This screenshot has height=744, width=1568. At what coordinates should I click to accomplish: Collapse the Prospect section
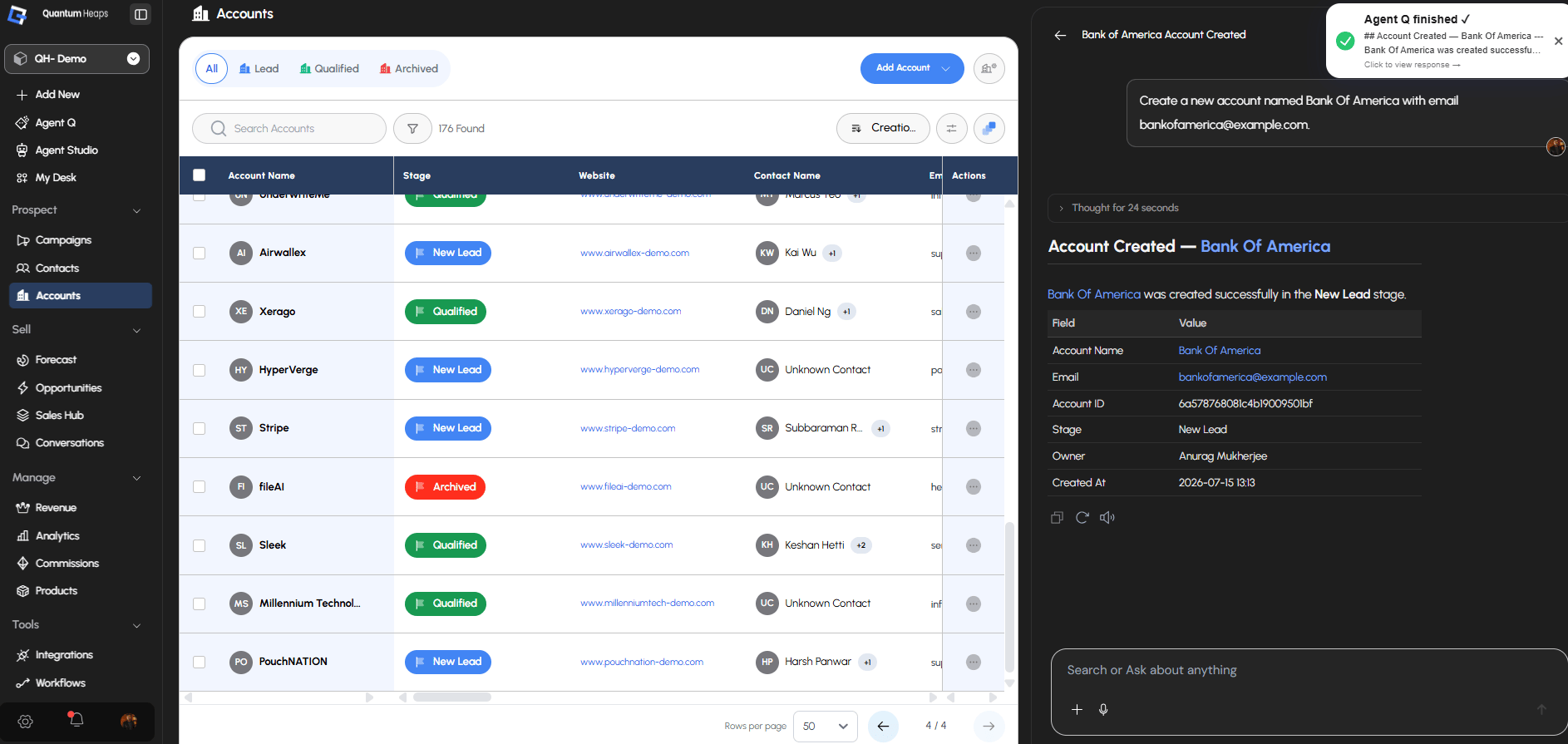pos(137,211)
